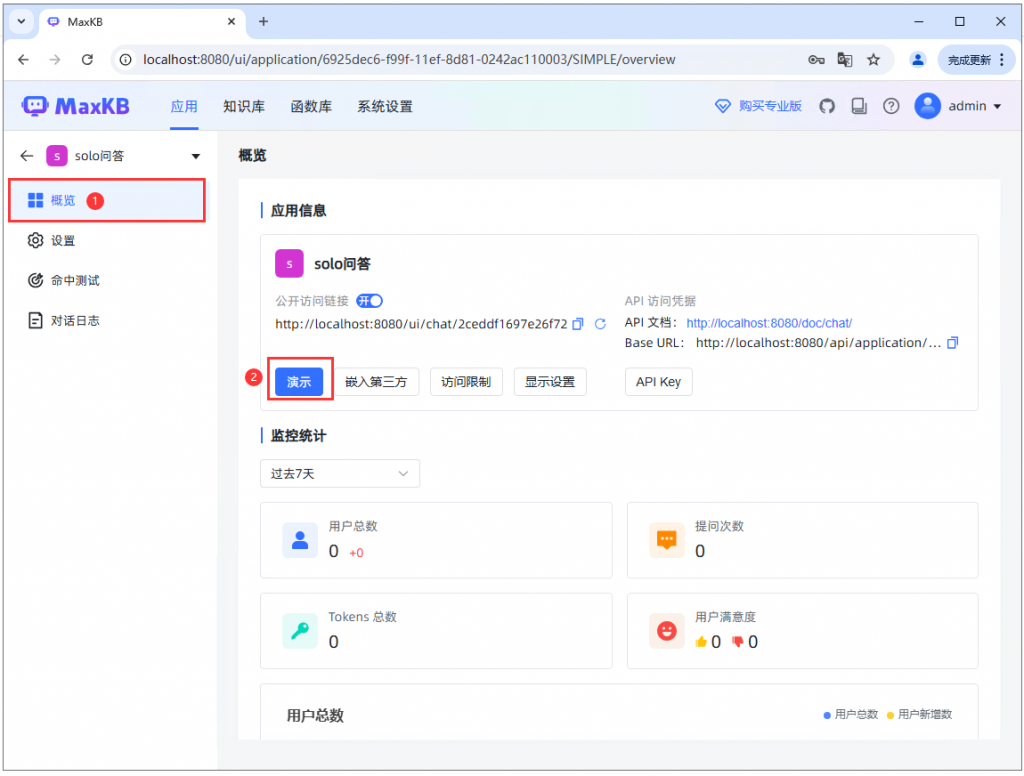Open the 系统设置 tab
Screen dimensions: 1024x776
click(x=384, y=106)
